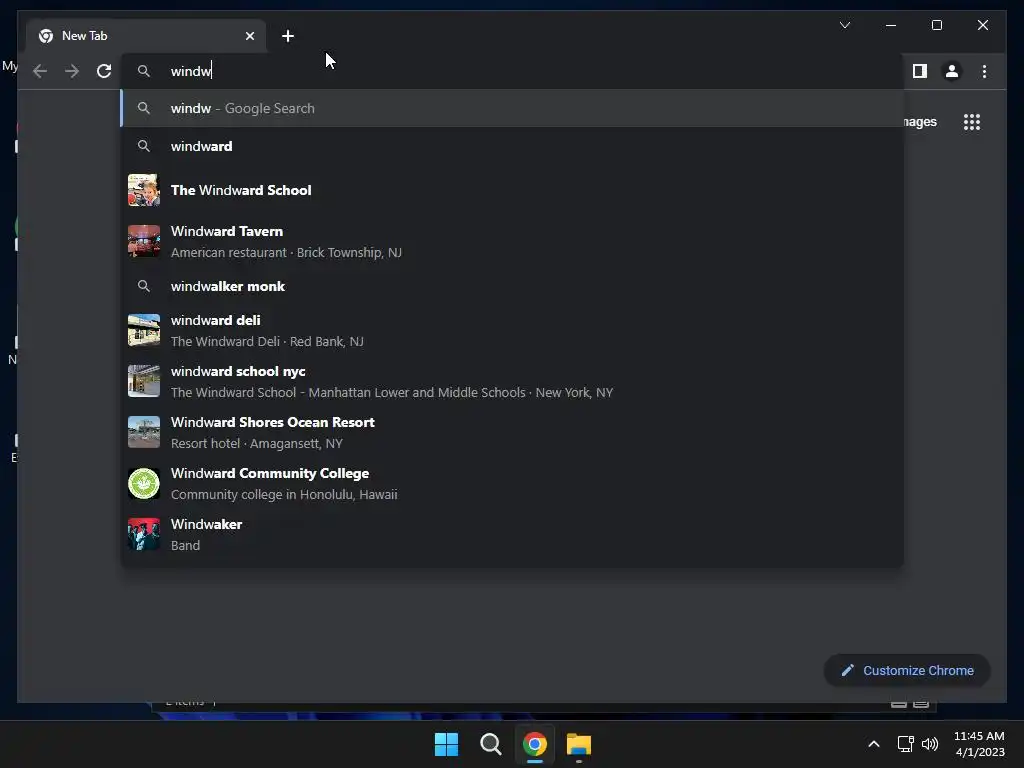Click the Windwaker band thumbnail
This screenshot has height=768, width=1024.
(x=144, y=534)
